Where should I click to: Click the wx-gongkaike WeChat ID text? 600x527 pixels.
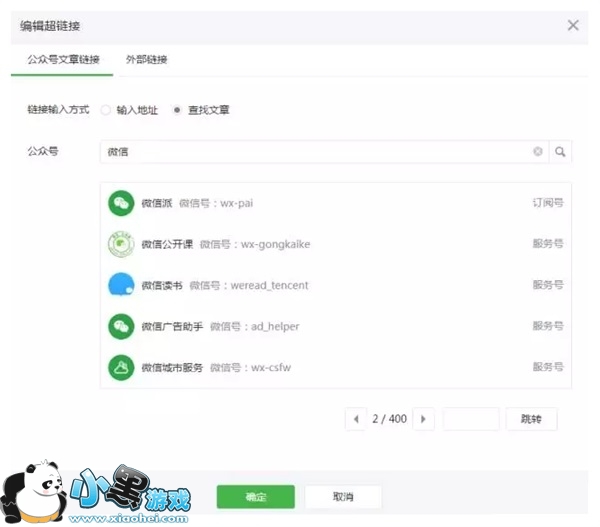coord(276,245)
